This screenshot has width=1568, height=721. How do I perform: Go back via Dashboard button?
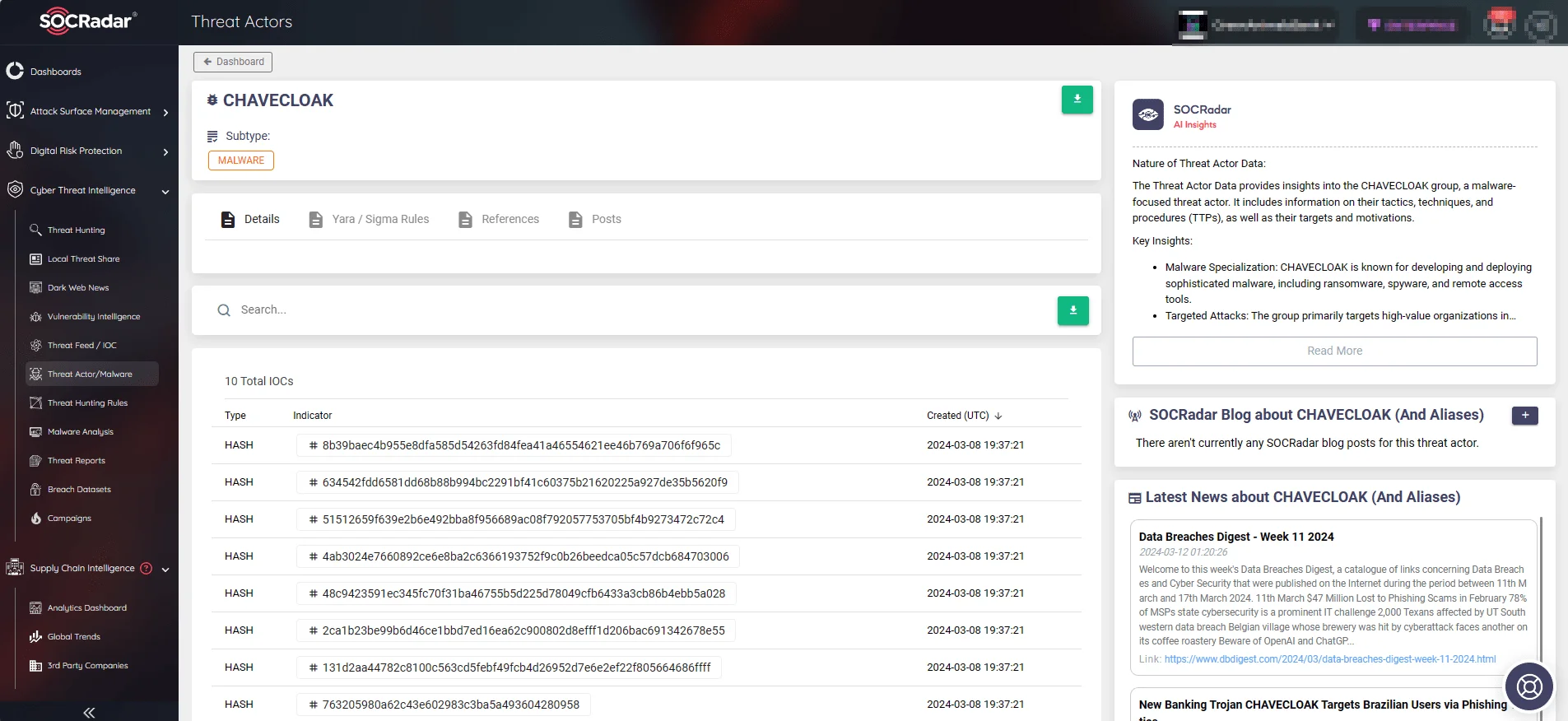(x=233, y=62)
